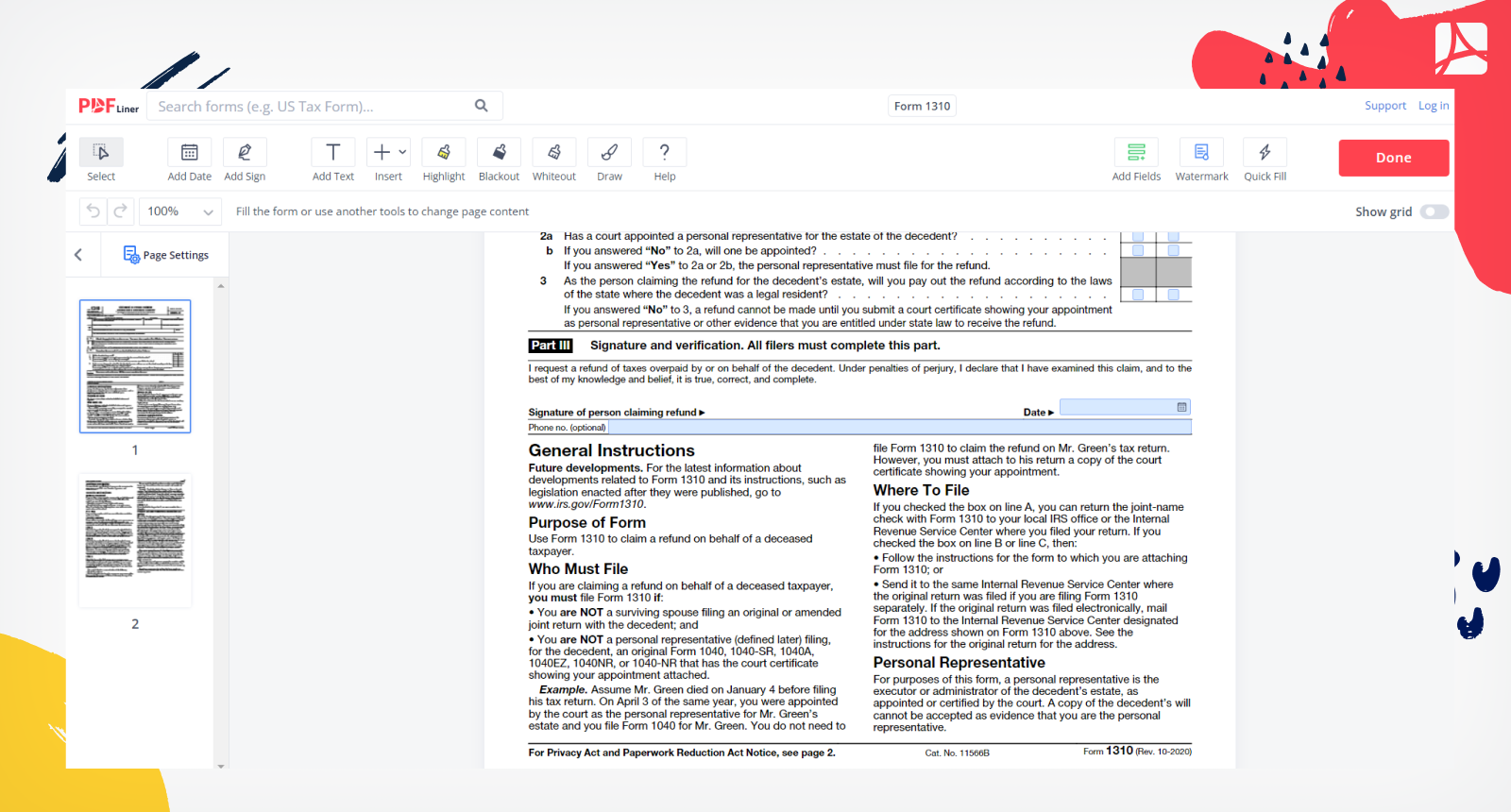Viewport: 1511px width, 812px height.
Task: Check the No box for line 2b
Action: pos(1173,250)
